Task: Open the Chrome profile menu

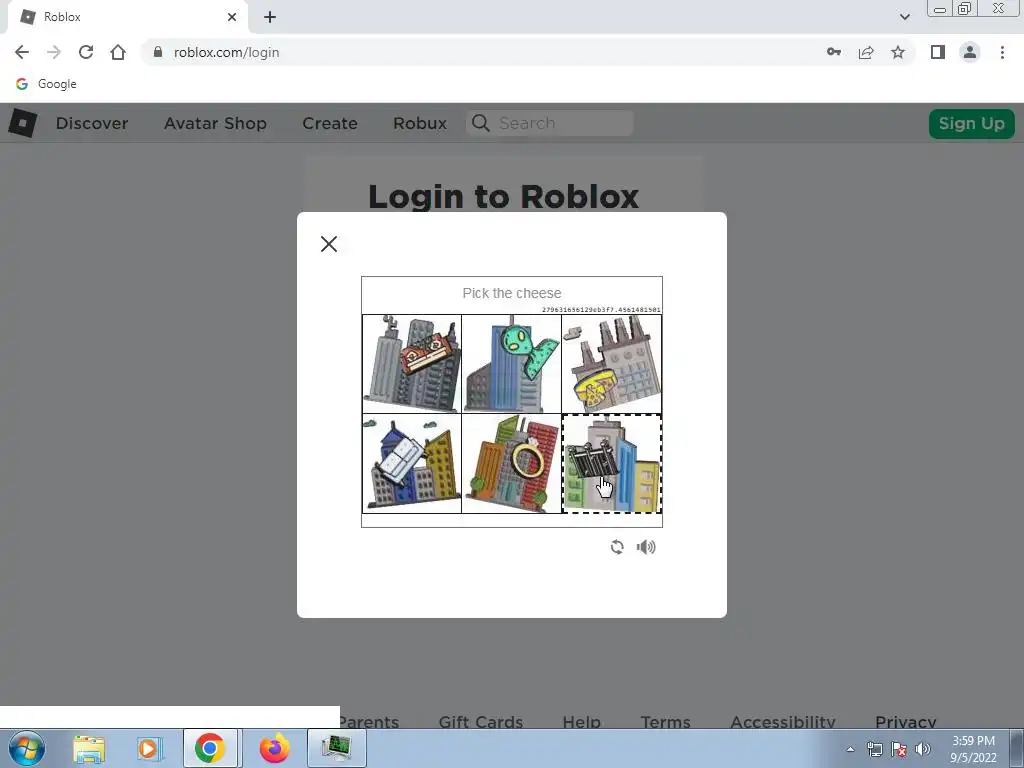Action: click(970, 52)
